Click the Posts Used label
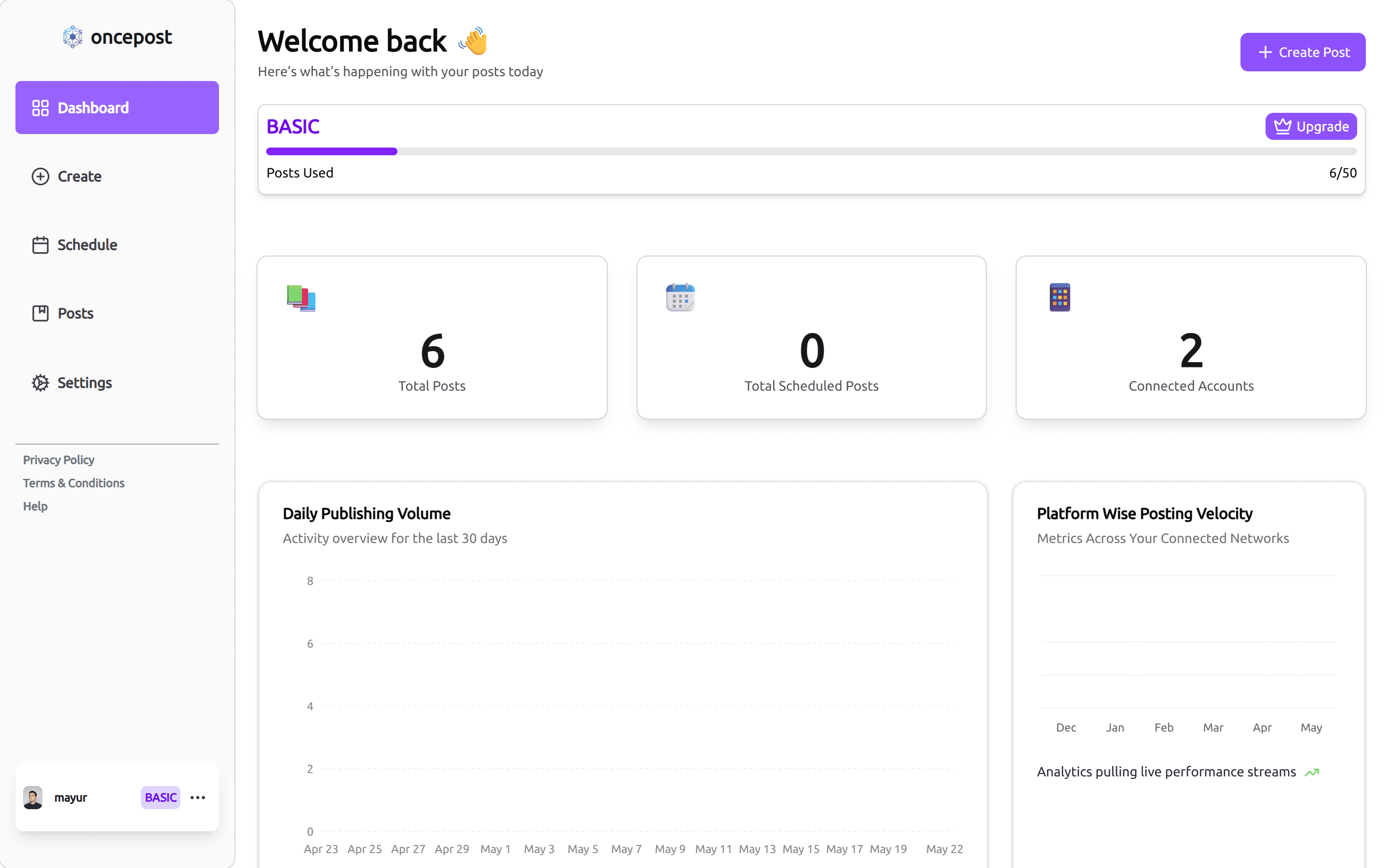 pyautogui.click(x=300, y=173)
